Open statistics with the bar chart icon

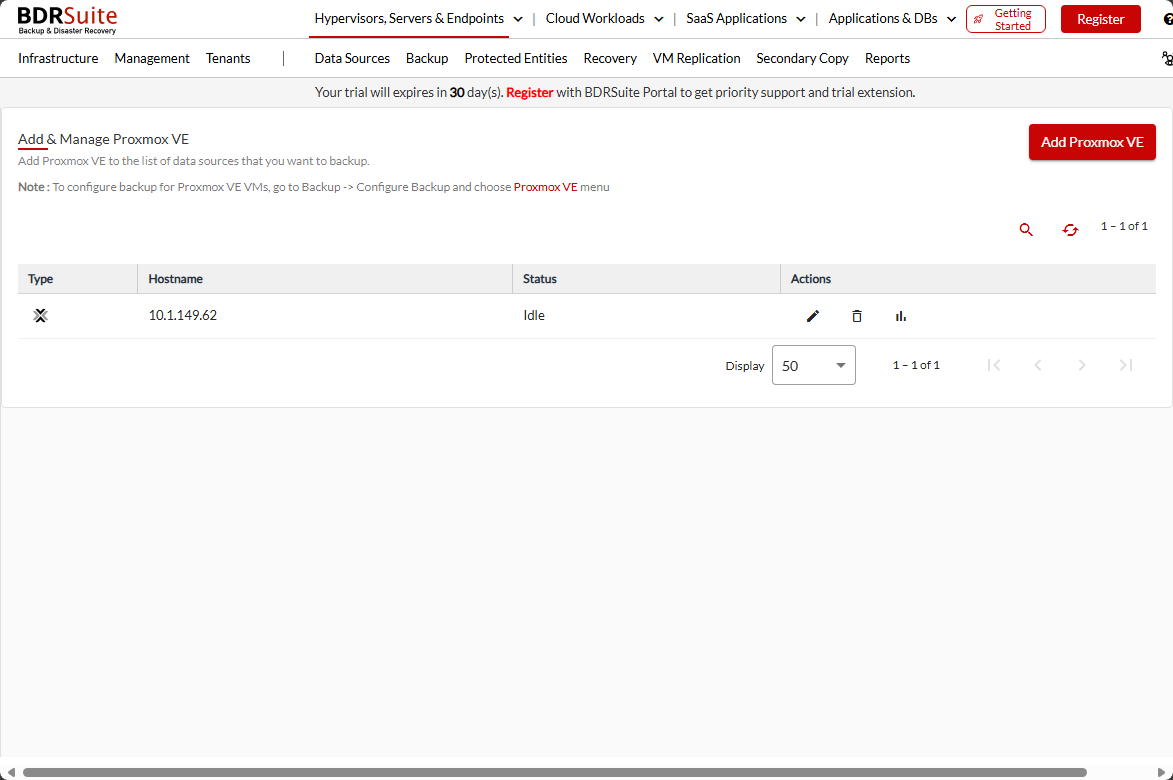pyautogui.click(x=899, y=316)
